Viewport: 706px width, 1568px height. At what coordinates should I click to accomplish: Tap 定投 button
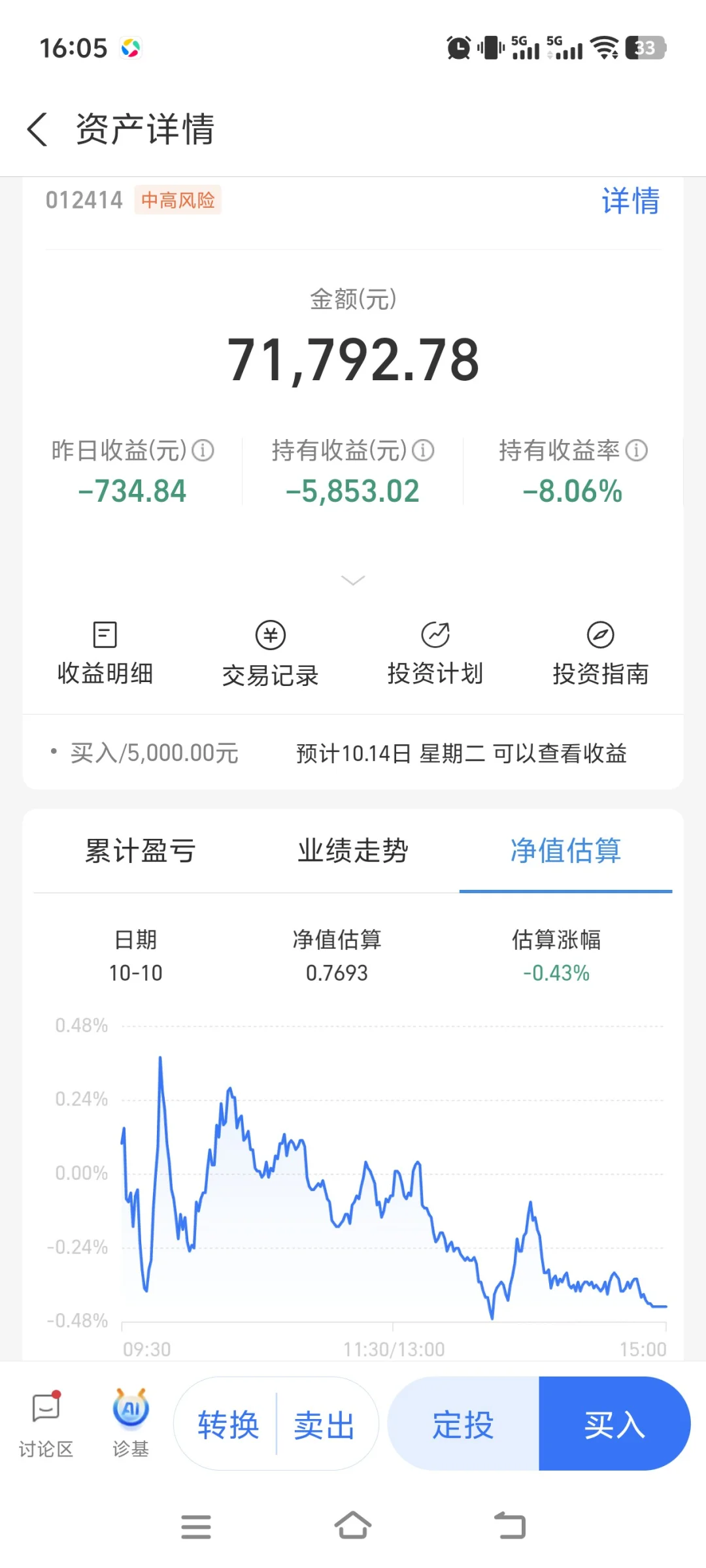coord(463,1424)
